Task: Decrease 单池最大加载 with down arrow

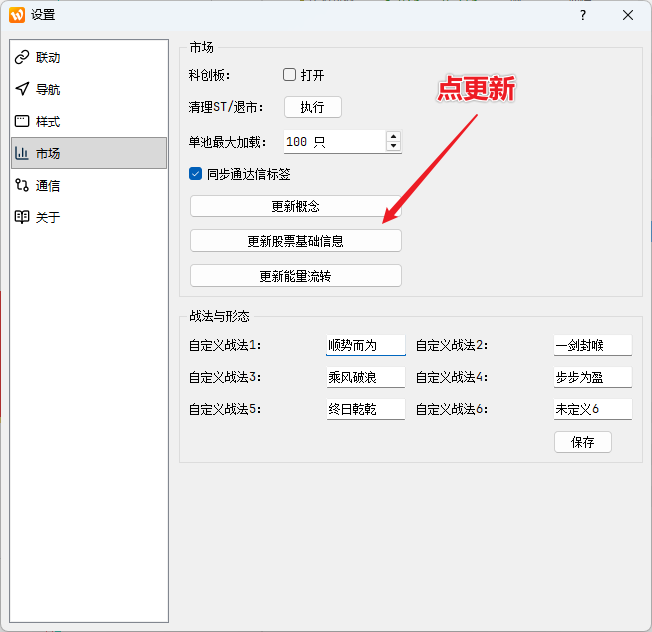Action: pyautogui.click(x=393, y=146)
